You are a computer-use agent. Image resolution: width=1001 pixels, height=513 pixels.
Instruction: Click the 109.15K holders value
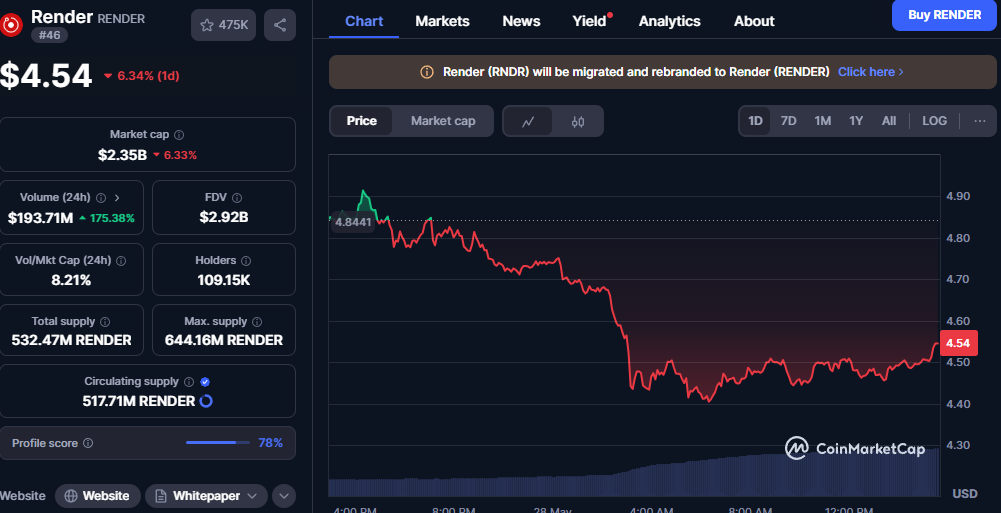click(x=223, y=280)
